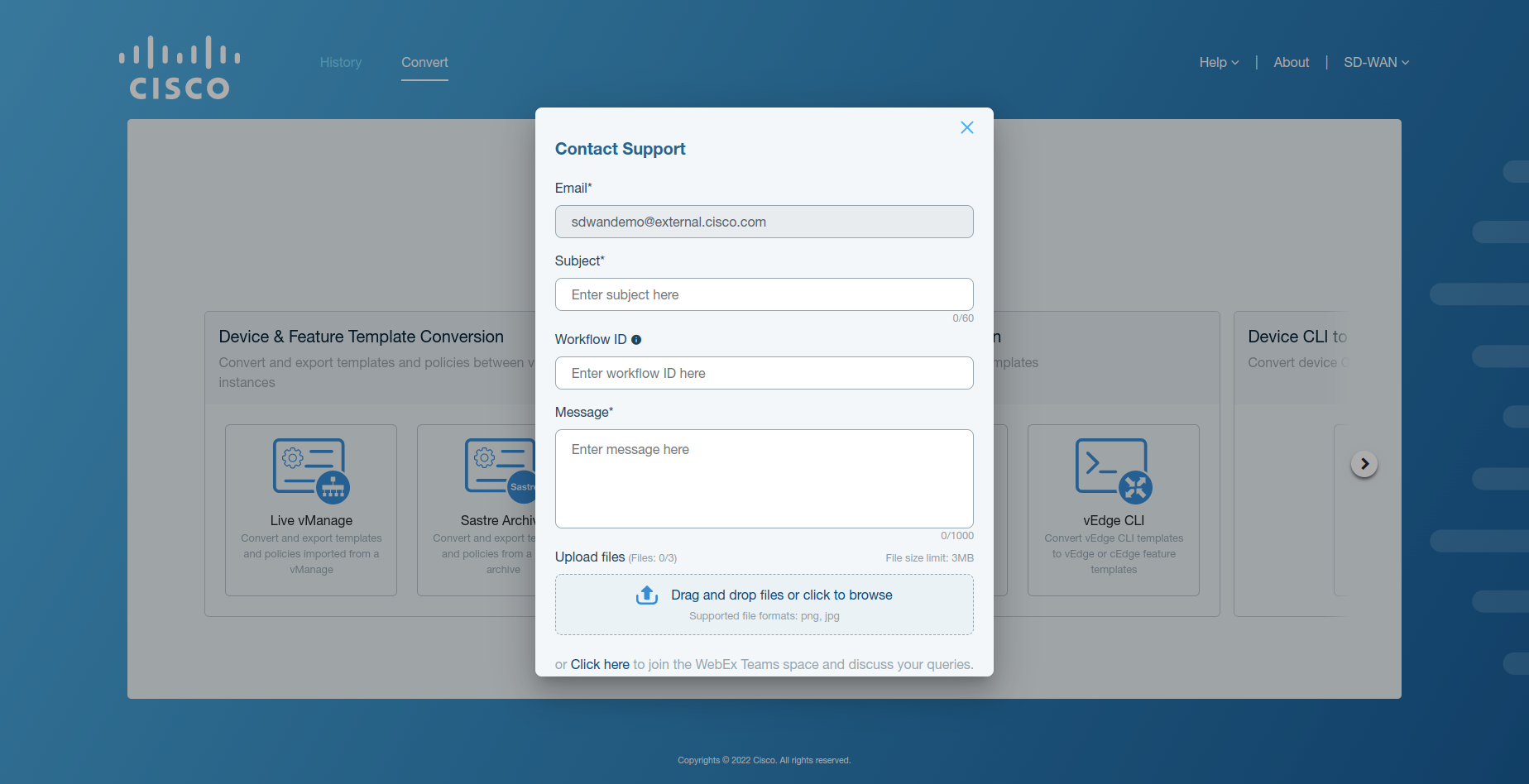Click the Device & Feature Template Conversion heading

click(361, 337)
